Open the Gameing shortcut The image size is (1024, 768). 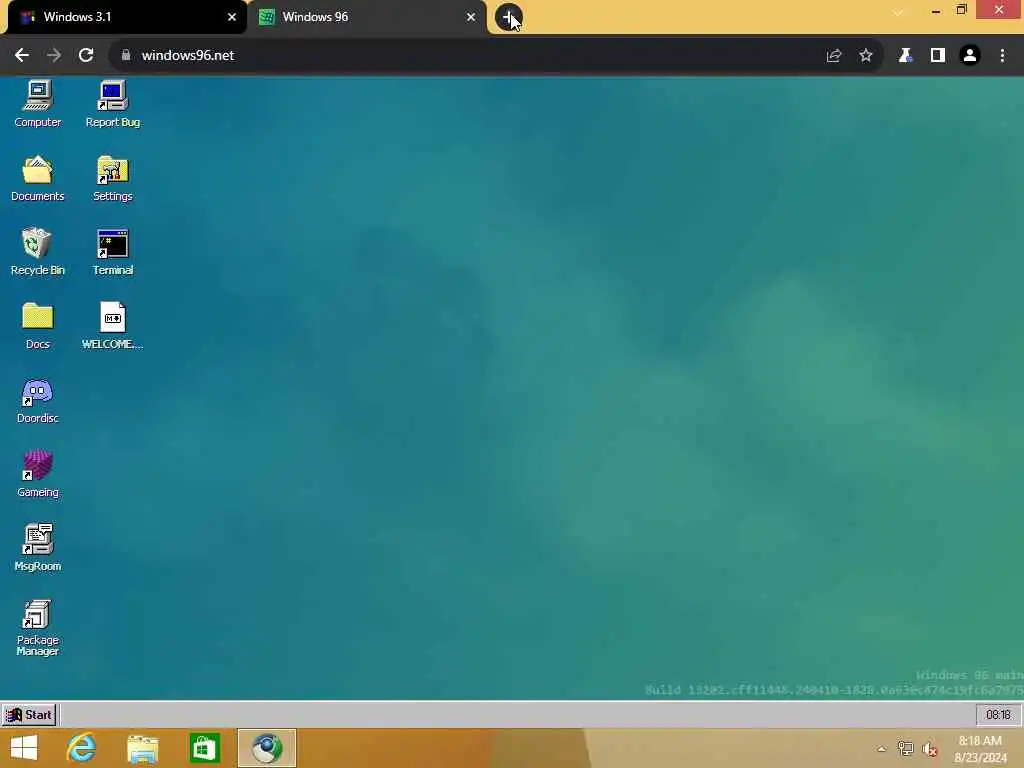coord(37,474)
